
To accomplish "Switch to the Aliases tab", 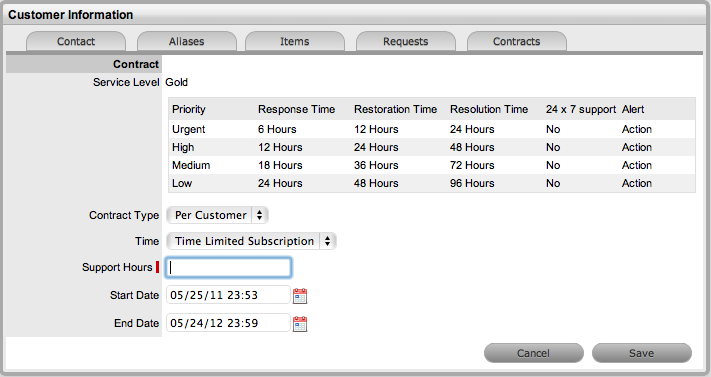I will (186, 41).
